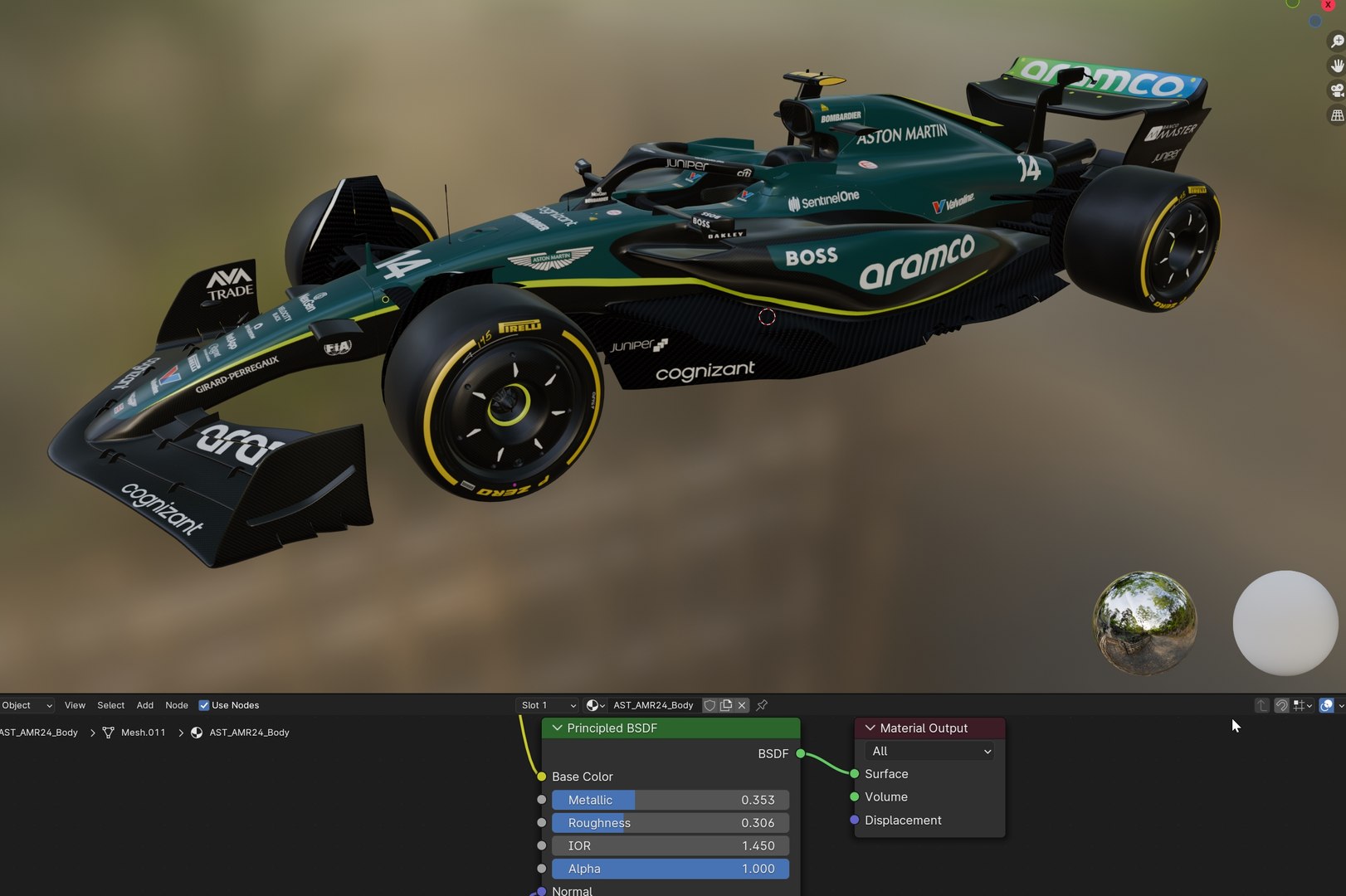1346x896 pixels.
Task: Click the IOR value field 1.450
Action: pos(671,845)
